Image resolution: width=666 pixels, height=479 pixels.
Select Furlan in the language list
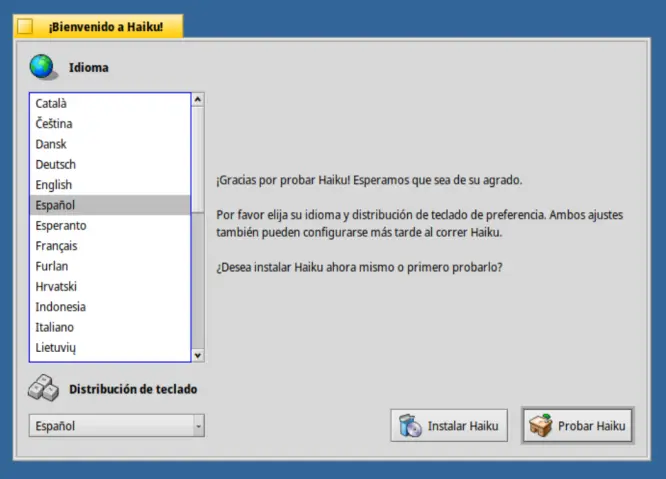(110, 266)
